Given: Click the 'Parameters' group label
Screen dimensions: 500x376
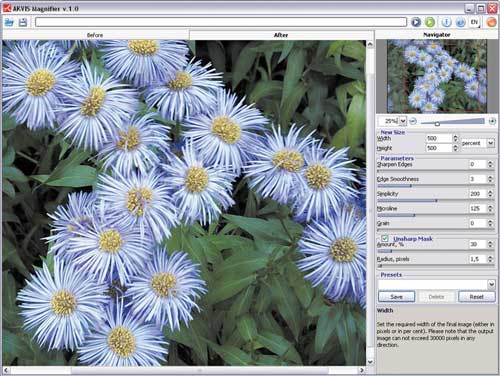Looking at the screenshot, I should (x=397, y=158).
